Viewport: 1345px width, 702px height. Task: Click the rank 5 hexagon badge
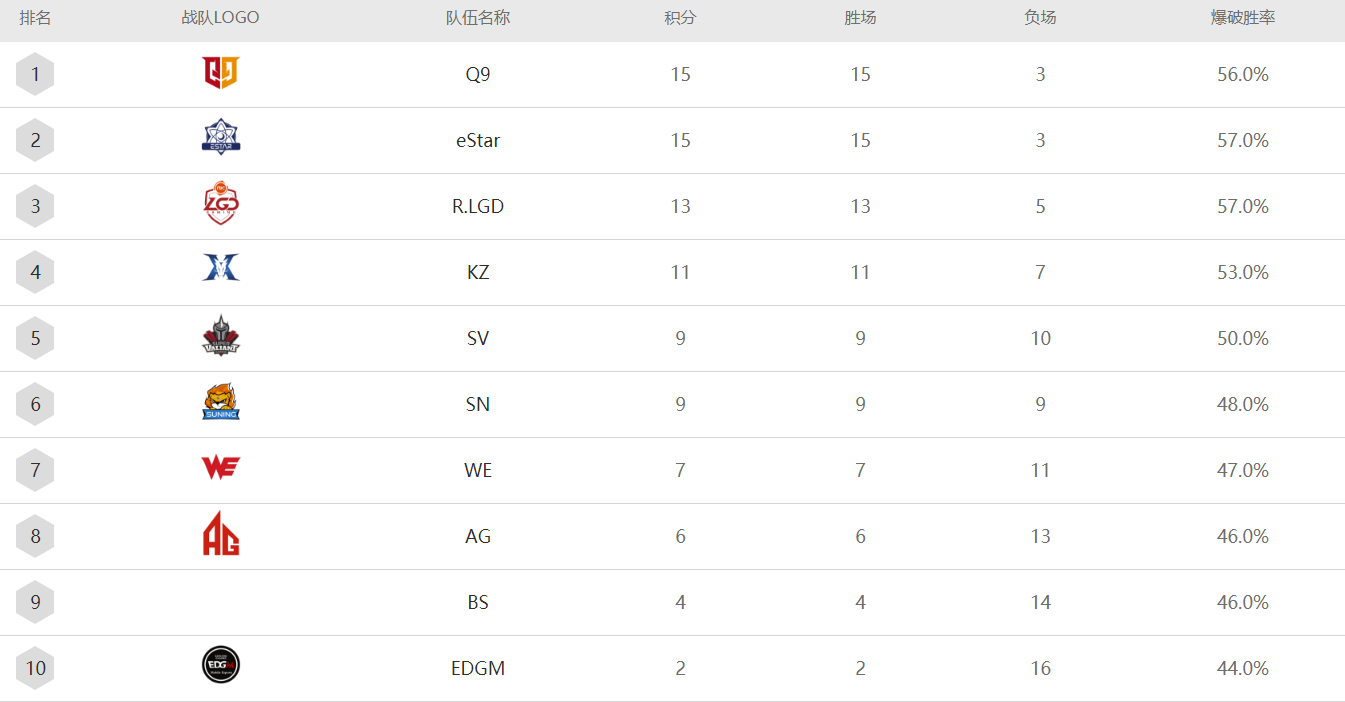click(x=35, y=338)
